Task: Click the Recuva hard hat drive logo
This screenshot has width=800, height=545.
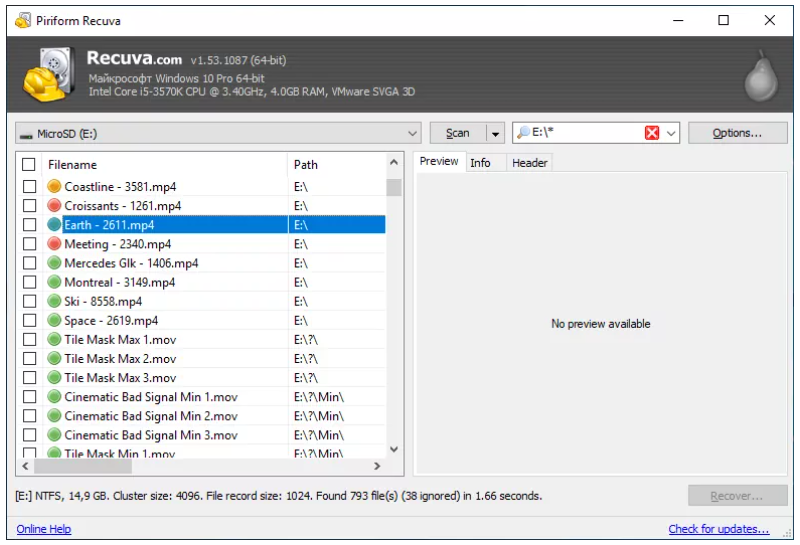Action: (x=49, y=75)
